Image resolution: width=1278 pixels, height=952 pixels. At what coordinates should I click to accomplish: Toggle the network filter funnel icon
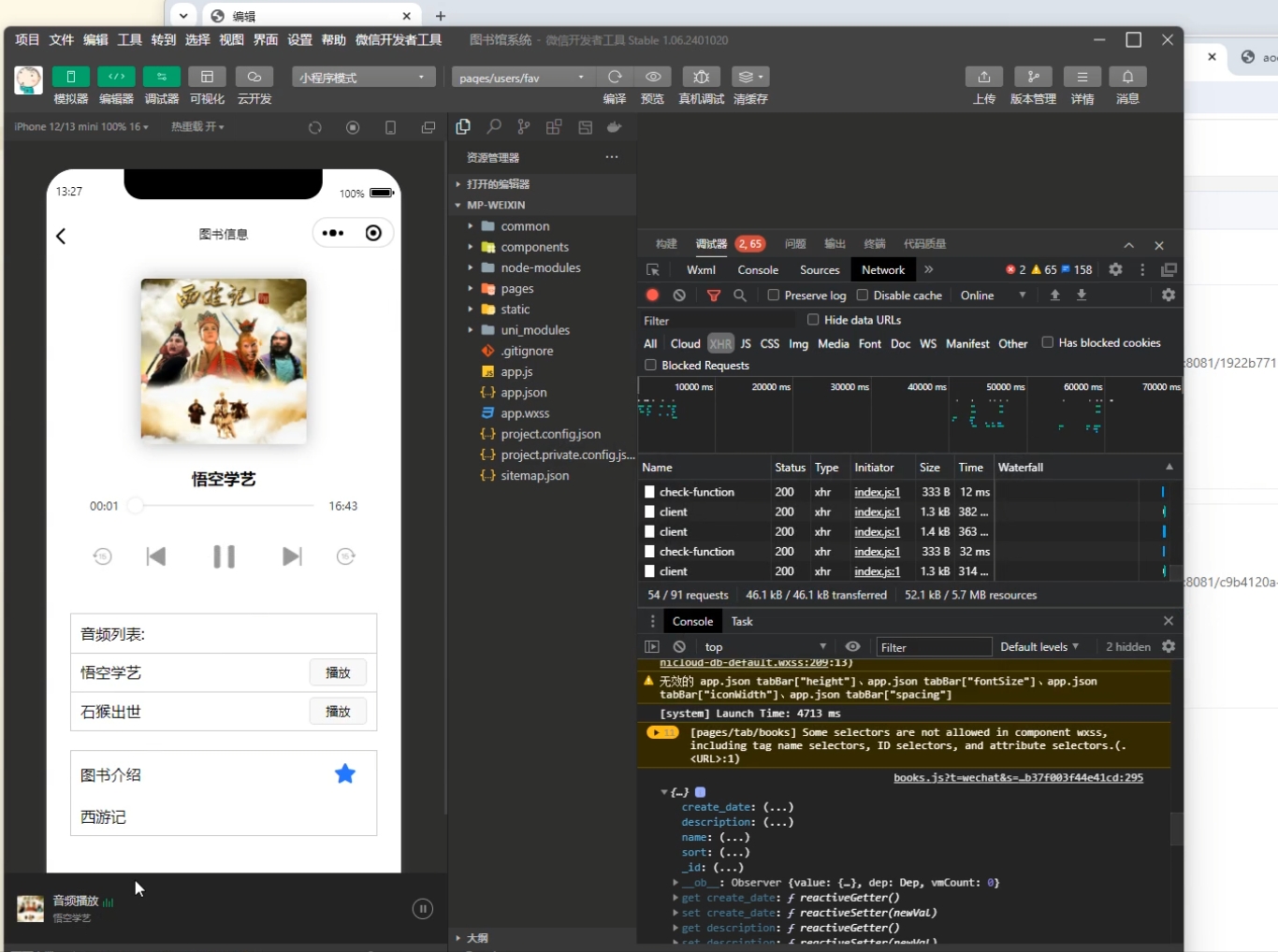(x=714, y=295)
